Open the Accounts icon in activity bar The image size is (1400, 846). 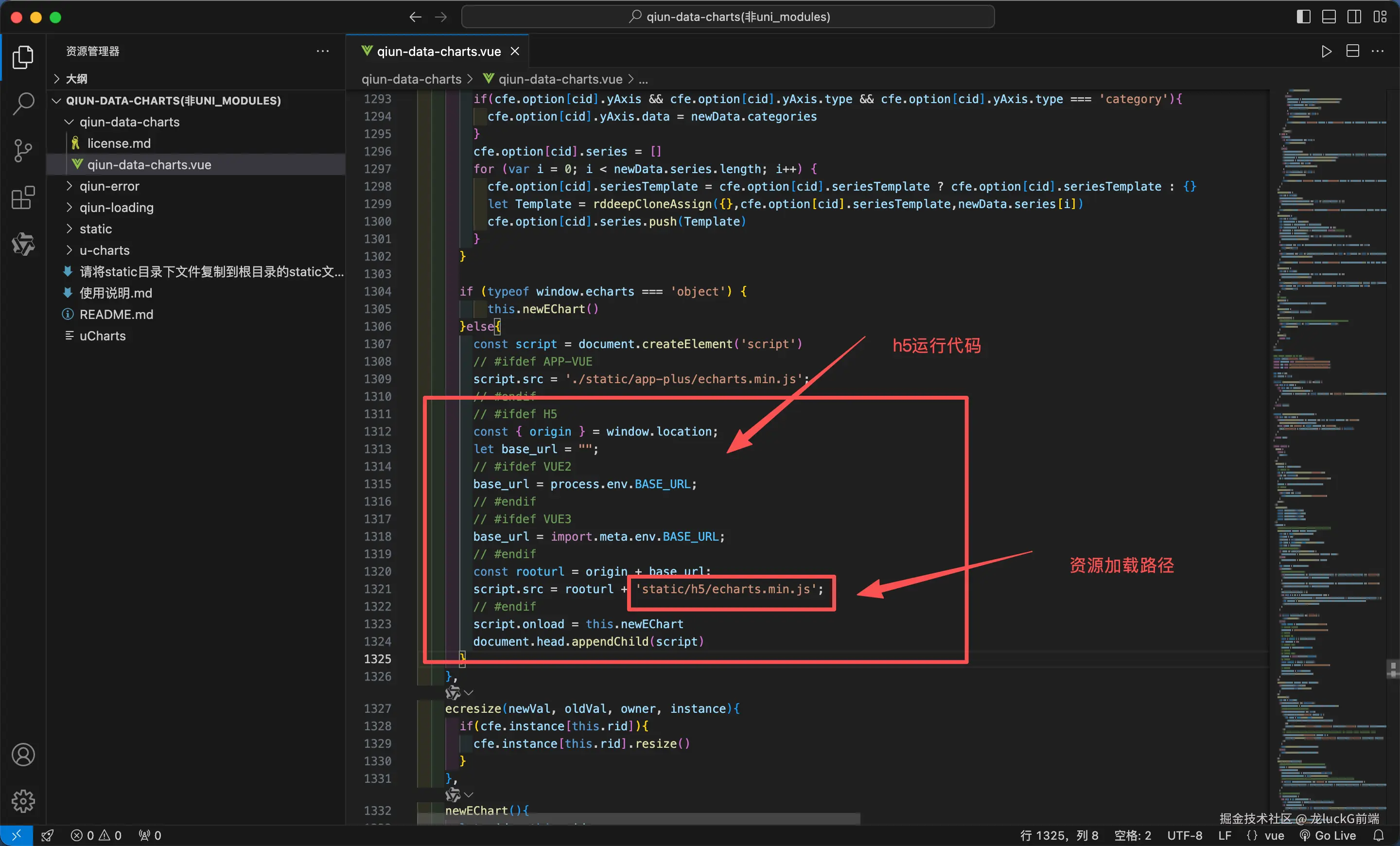(x=23, y=755)
